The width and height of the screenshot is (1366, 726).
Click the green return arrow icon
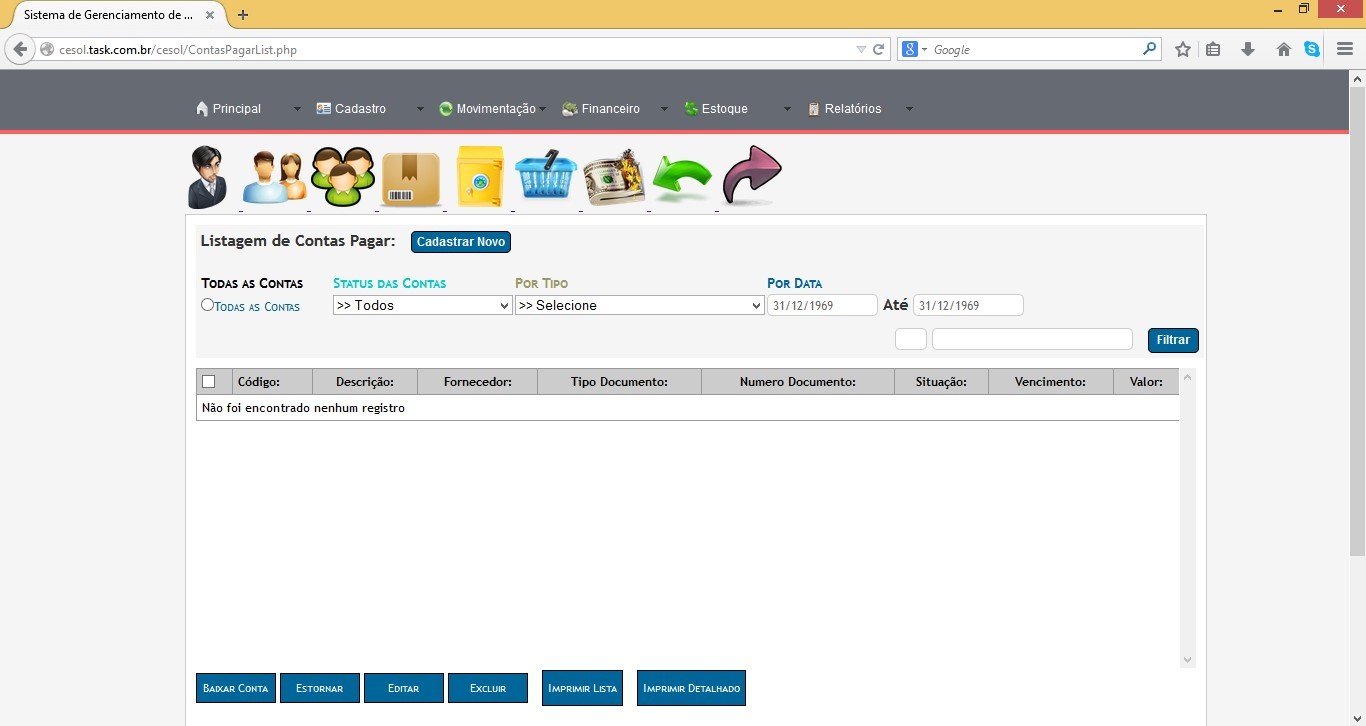682,178
